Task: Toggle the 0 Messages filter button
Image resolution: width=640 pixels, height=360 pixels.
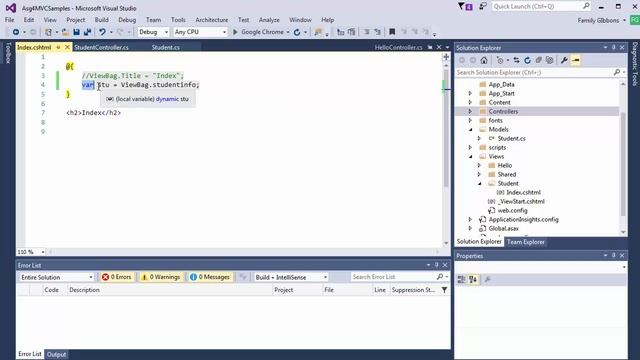Action: (x=210, y=277)
